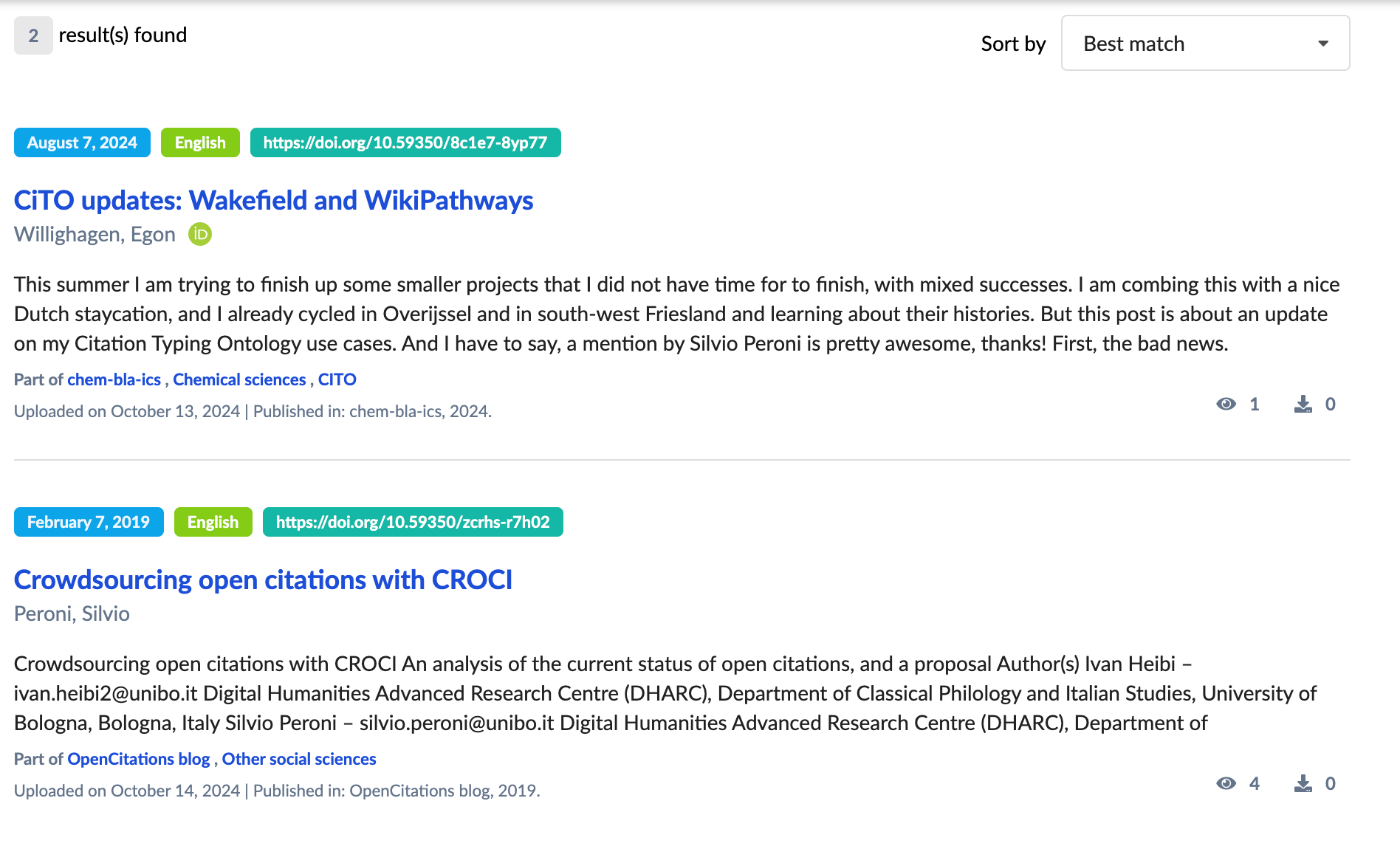This screenshot has height=846, width=1400.
Task: Open CiTO updates: Wakefield and WikiPathways title
Action: pos(273,200)
